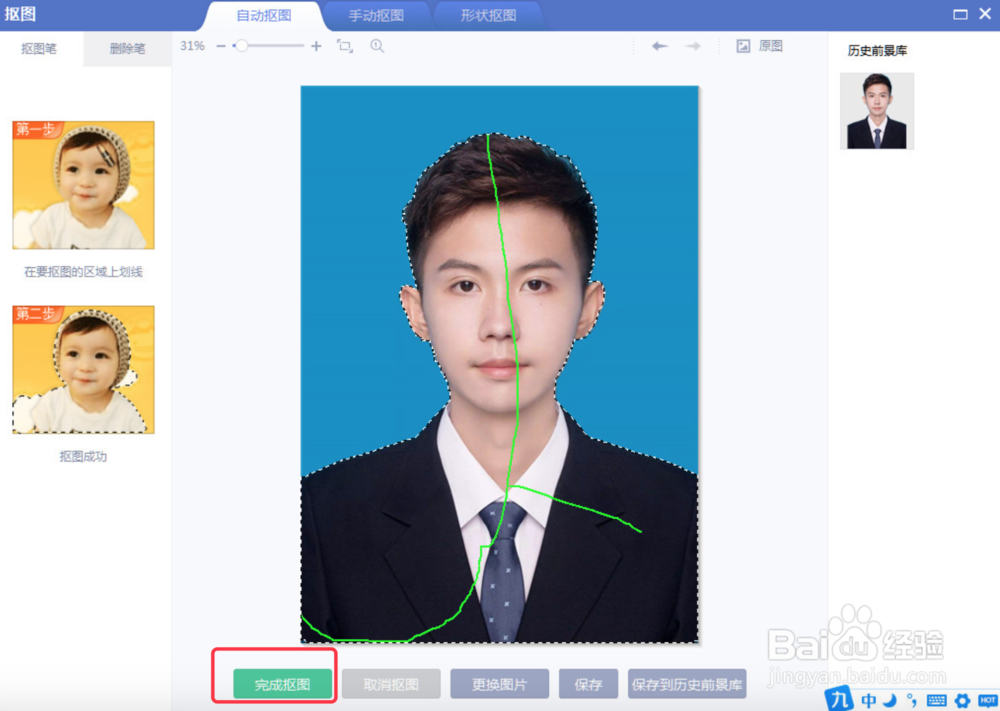Maximize the 抠图 window
1000x711 pixels.
[960, 14]
